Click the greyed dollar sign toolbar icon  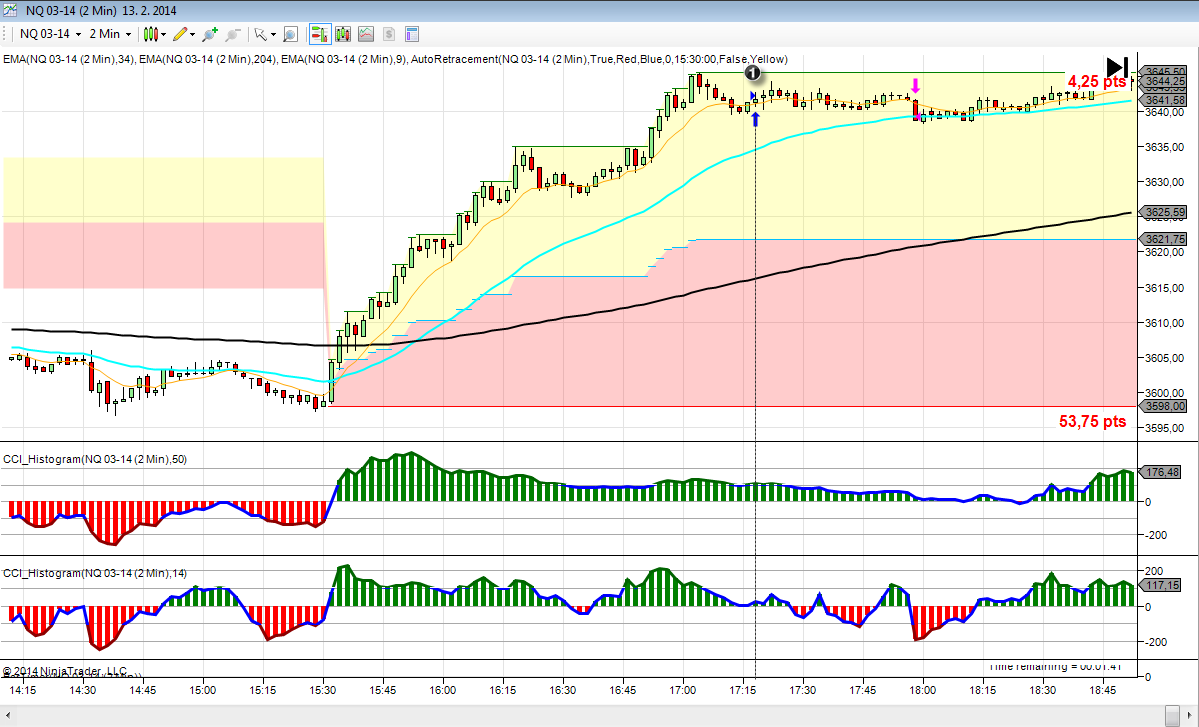[389, 34]
